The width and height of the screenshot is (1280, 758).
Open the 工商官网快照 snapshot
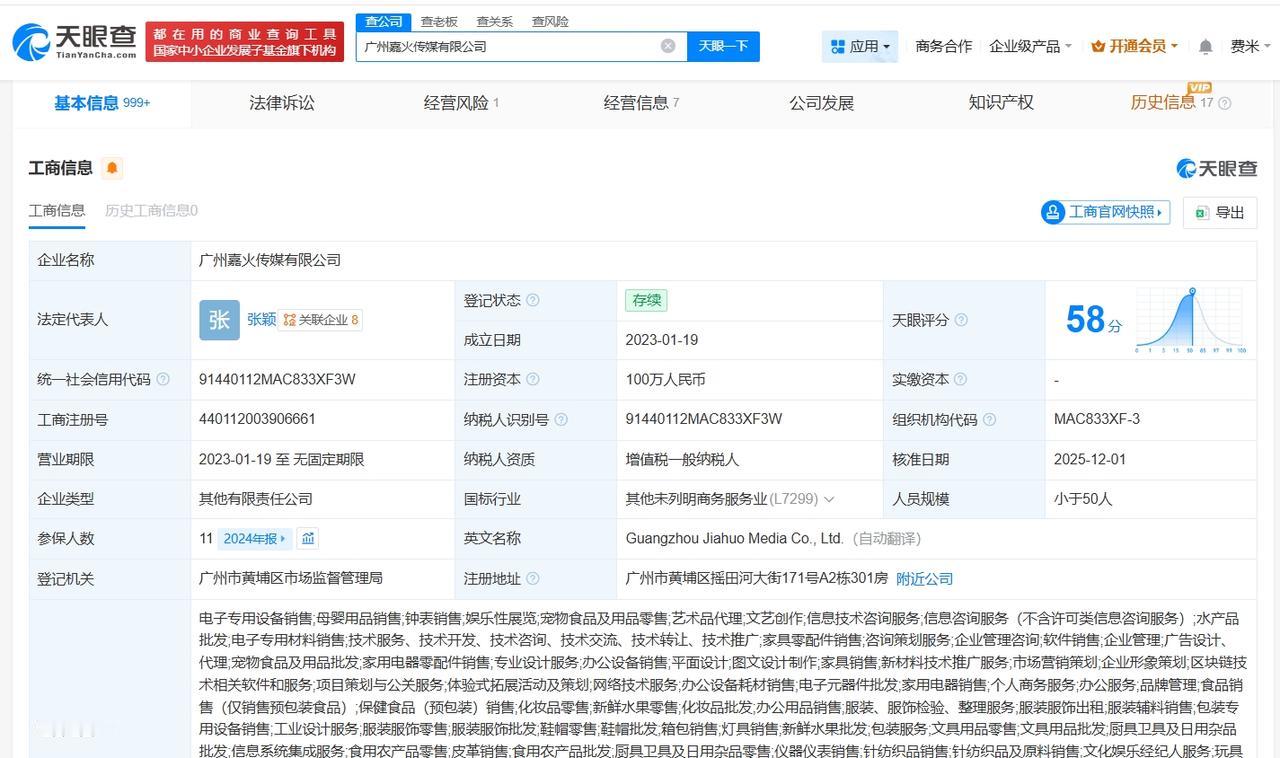(1106, 212)
